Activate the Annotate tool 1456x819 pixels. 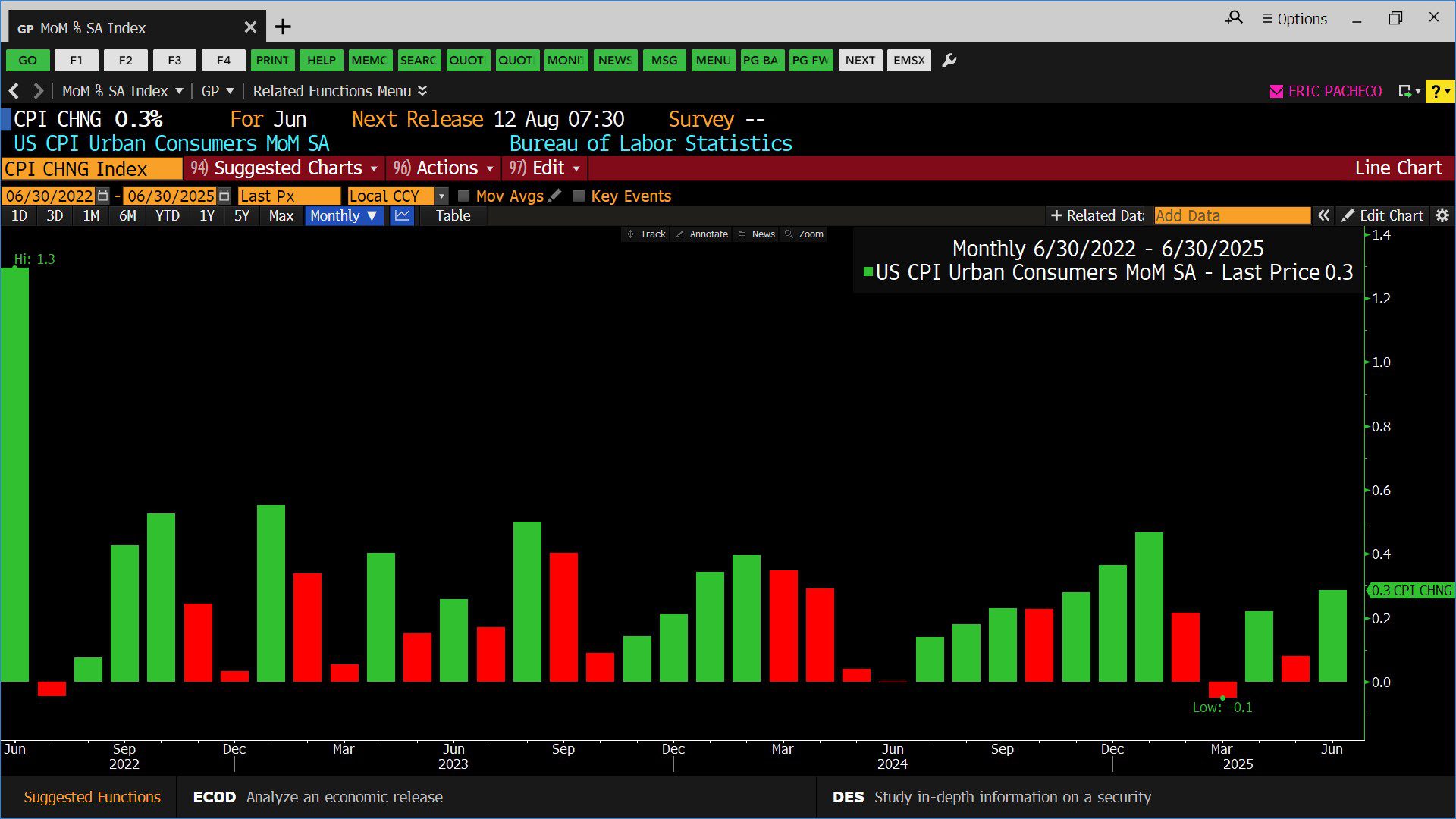coord(702,234)
